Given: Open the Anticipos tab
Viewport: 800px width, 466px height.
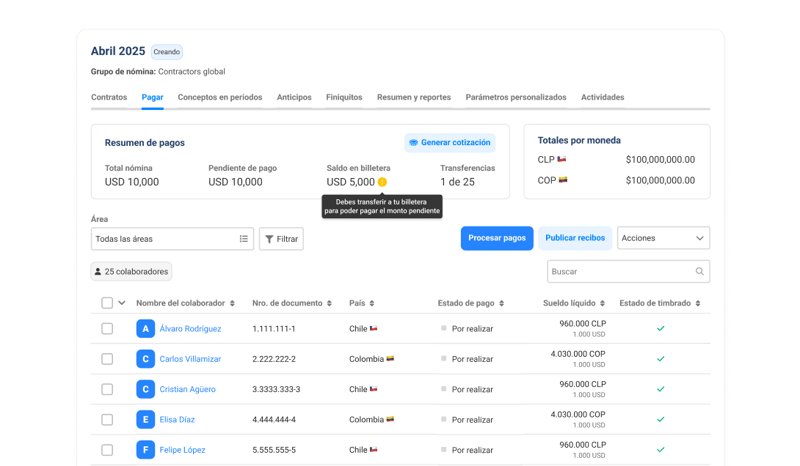Looking at the screenshot, I should click(294, 97).
